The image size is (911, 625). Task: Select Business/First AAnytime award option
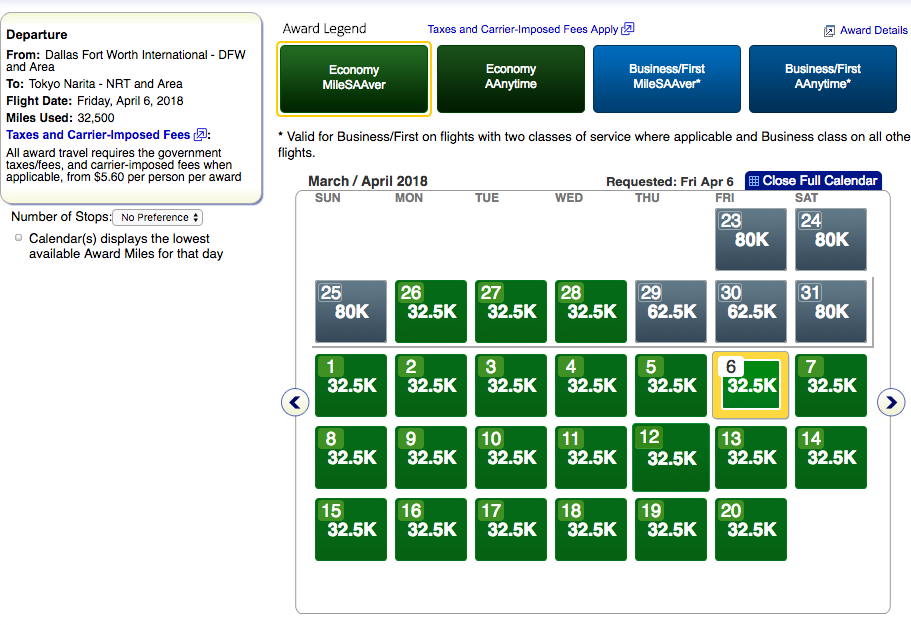tap(823, 78)
